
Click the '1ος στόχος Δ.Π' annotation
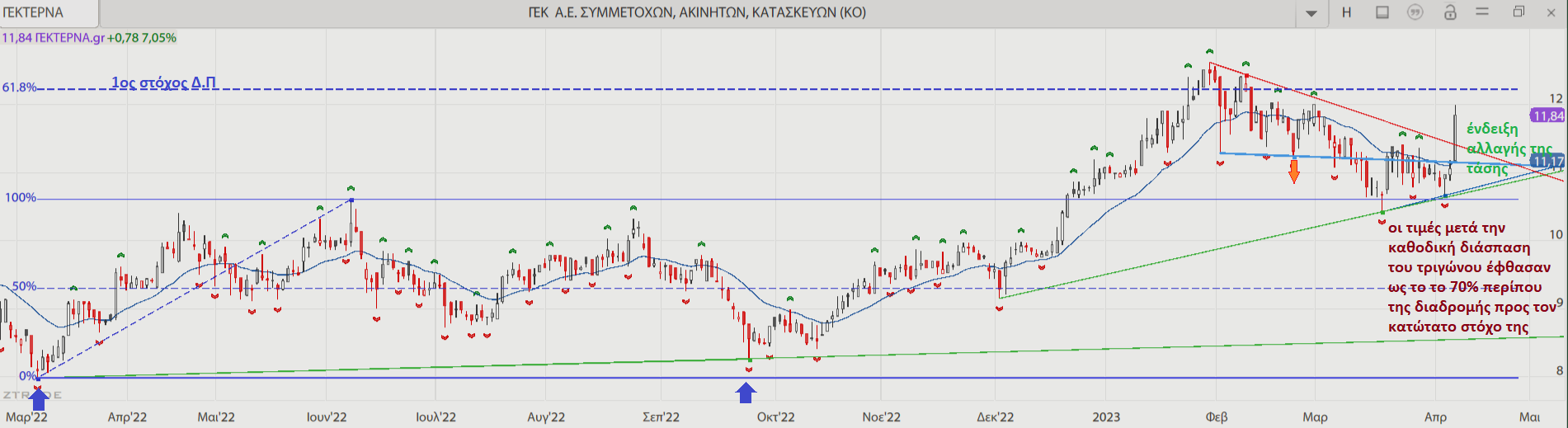pyautogui.click(x=163, y=82)
